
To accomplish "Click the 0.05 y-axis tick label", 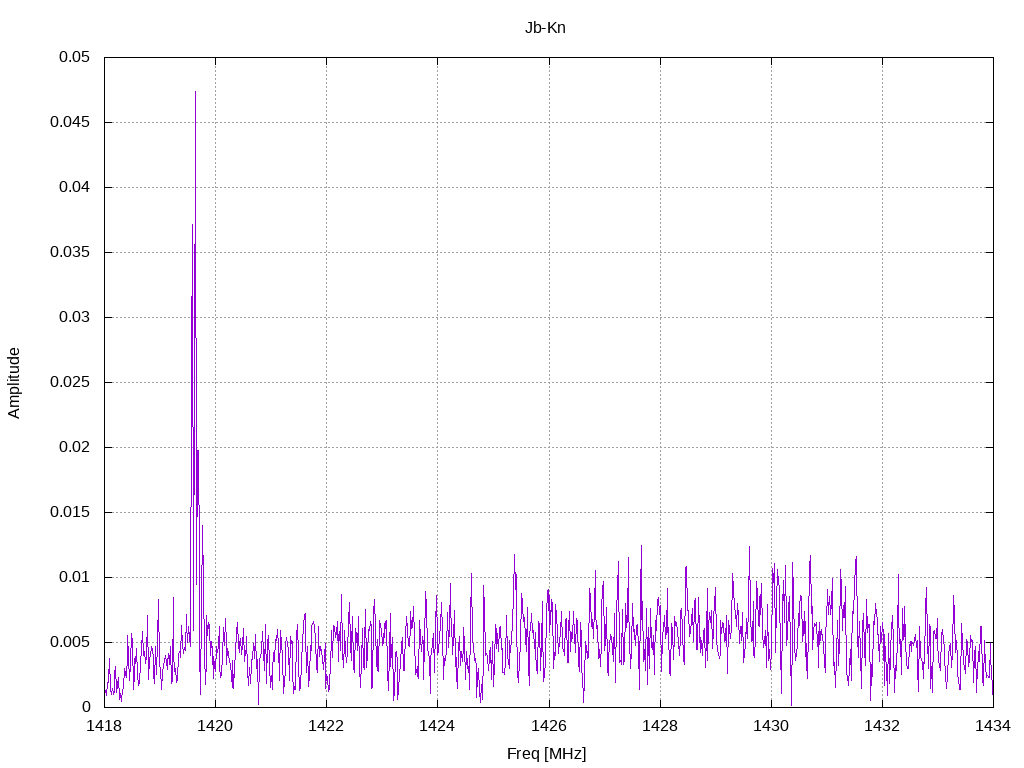I will 74,57.
